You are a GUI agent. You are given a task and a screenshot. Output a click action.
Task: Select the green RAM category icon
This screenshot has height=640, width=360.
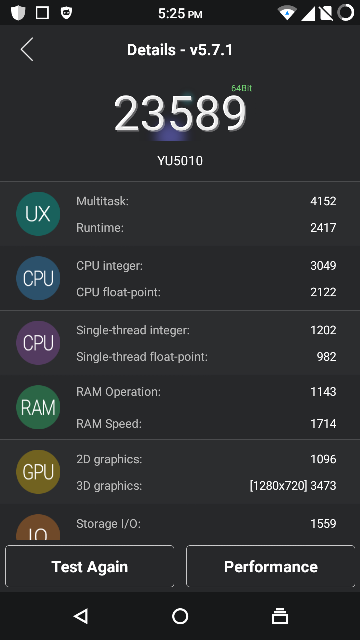38,407
